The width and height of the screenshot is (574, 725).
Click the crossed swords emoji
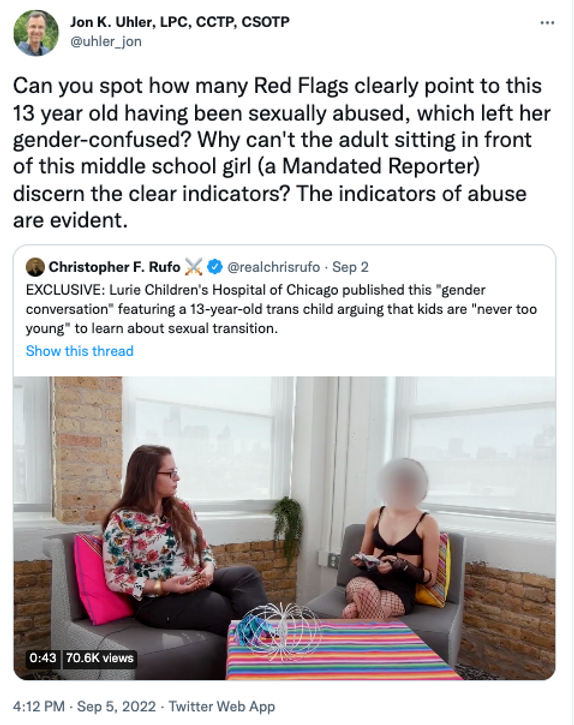coord(194,267)
